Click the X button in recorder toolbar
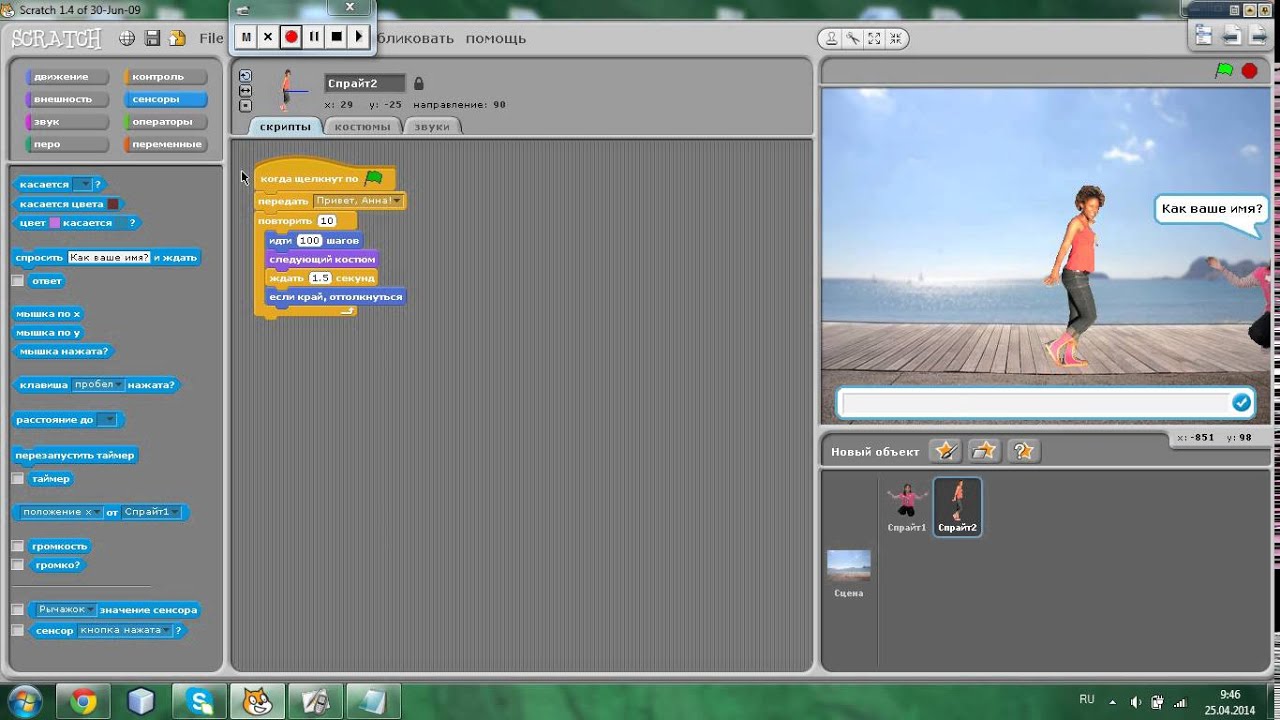 click(x=268, y=37)
